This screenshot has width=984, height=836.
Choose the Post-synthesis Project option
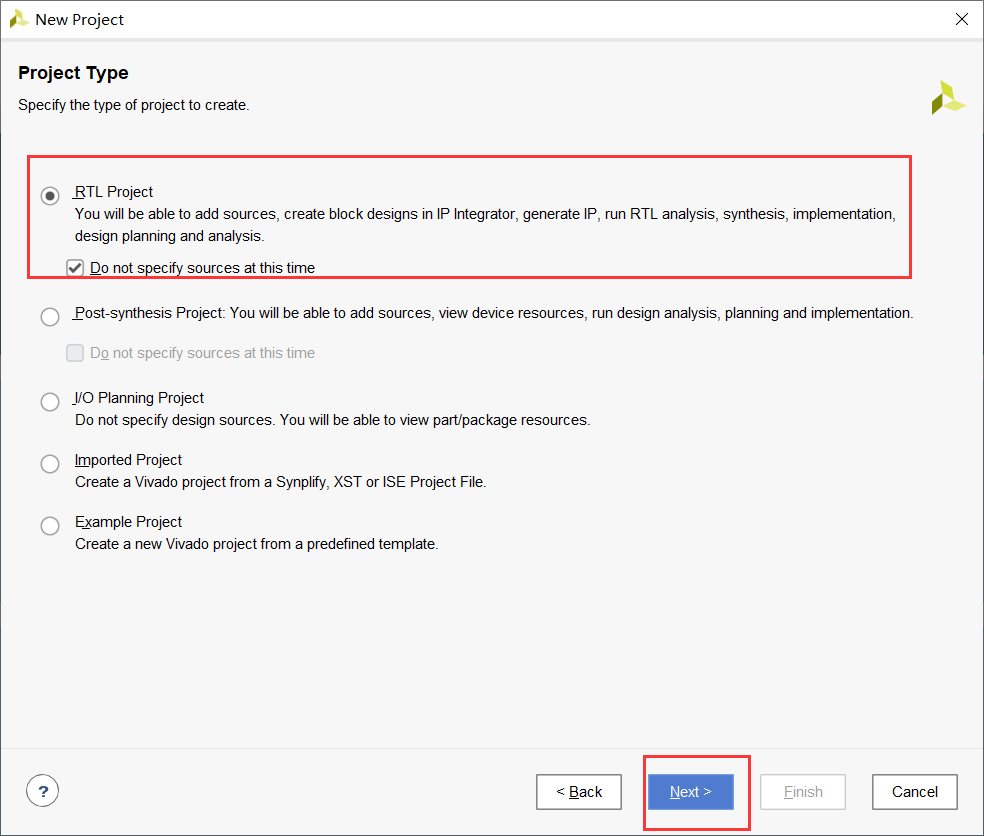coord(50,316)
